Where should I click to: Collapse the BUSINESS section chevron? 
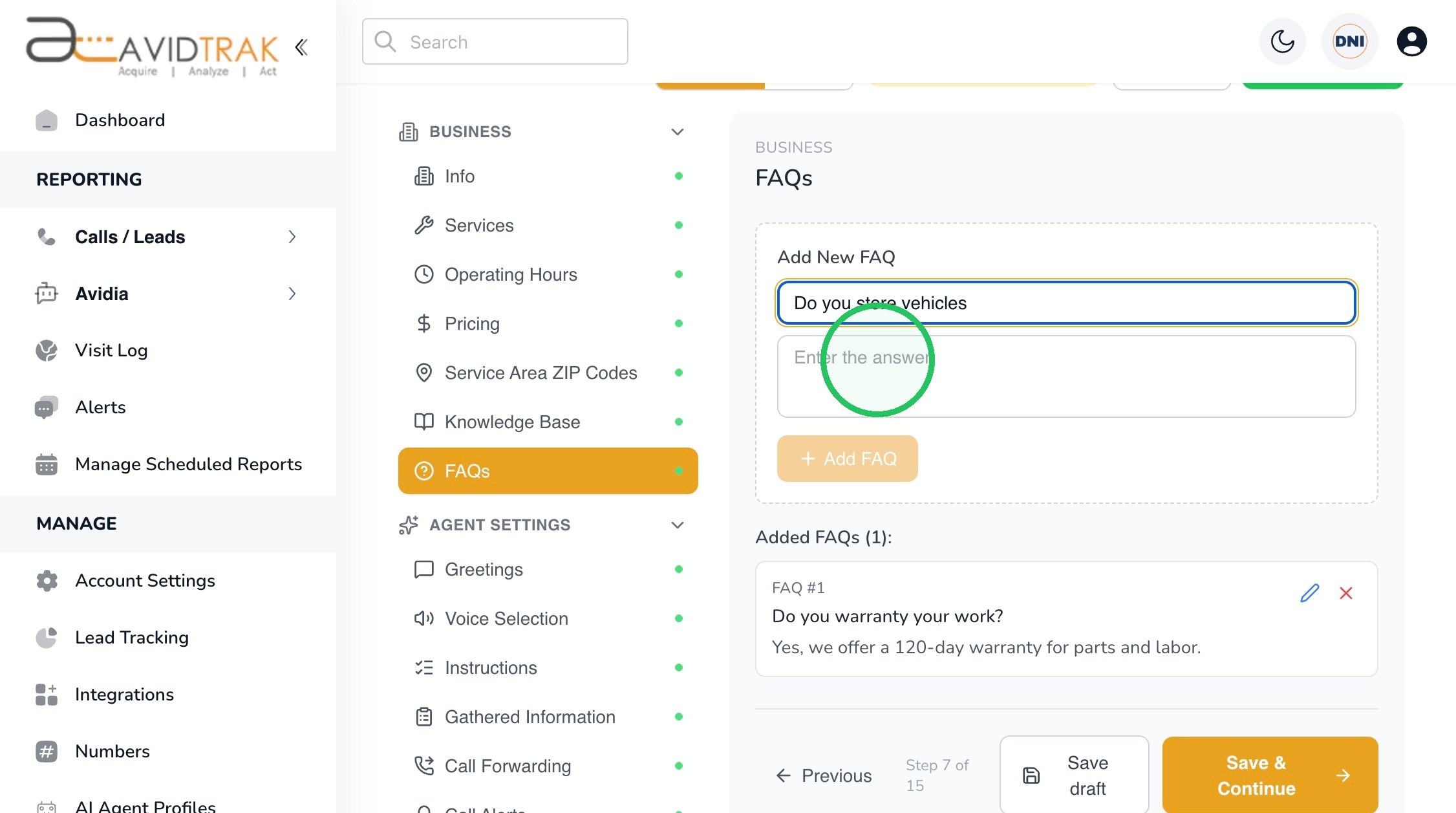pos(677,132)
